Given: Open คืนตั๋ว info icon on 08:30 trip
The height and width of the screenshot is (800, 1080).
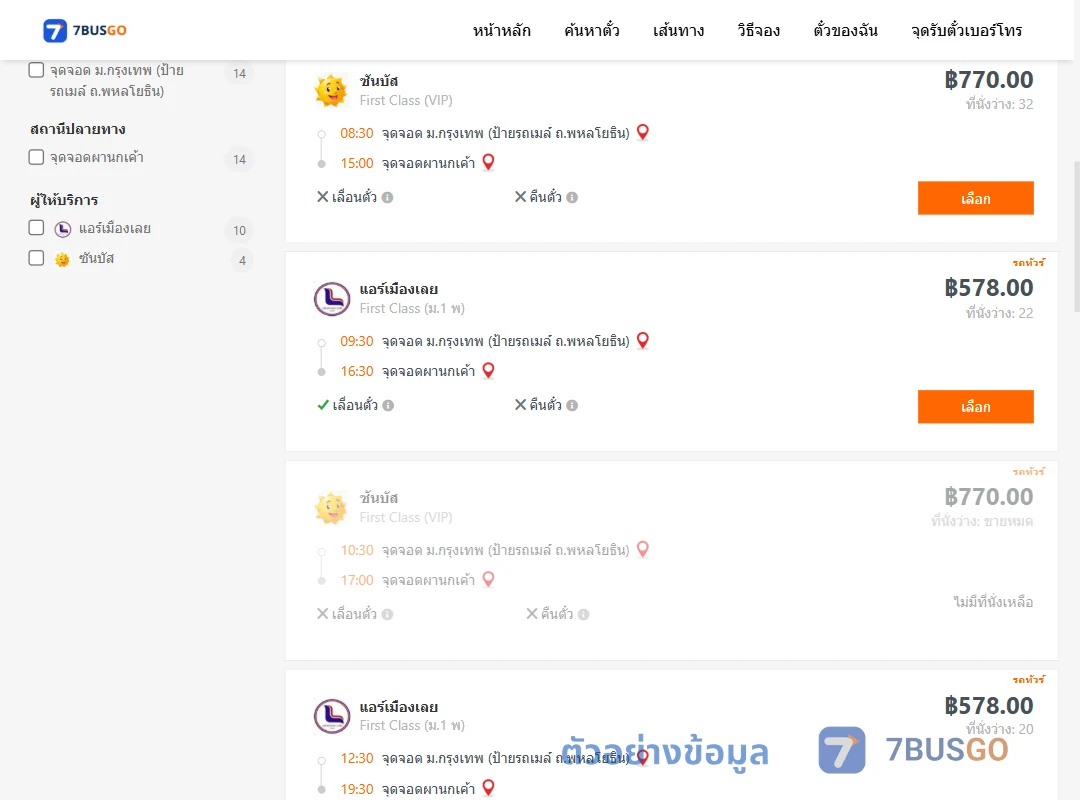Looking at the screenshot, I should pos(572,198).
